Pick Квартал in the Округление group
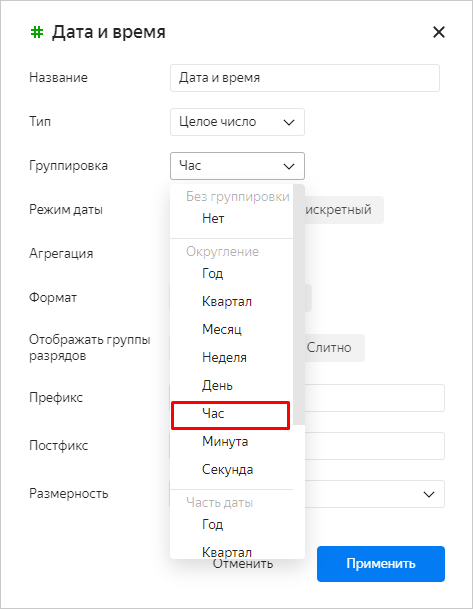 (x=231, y=302)
